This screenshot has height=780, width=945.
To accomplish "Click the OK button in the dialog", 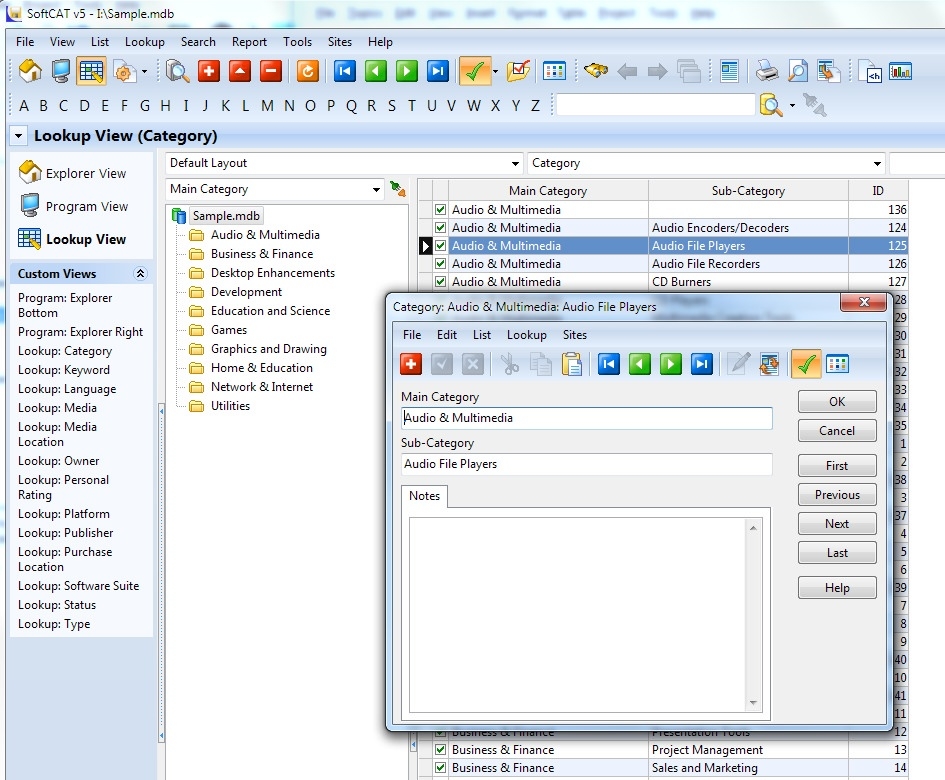I will tap(837, 401).
